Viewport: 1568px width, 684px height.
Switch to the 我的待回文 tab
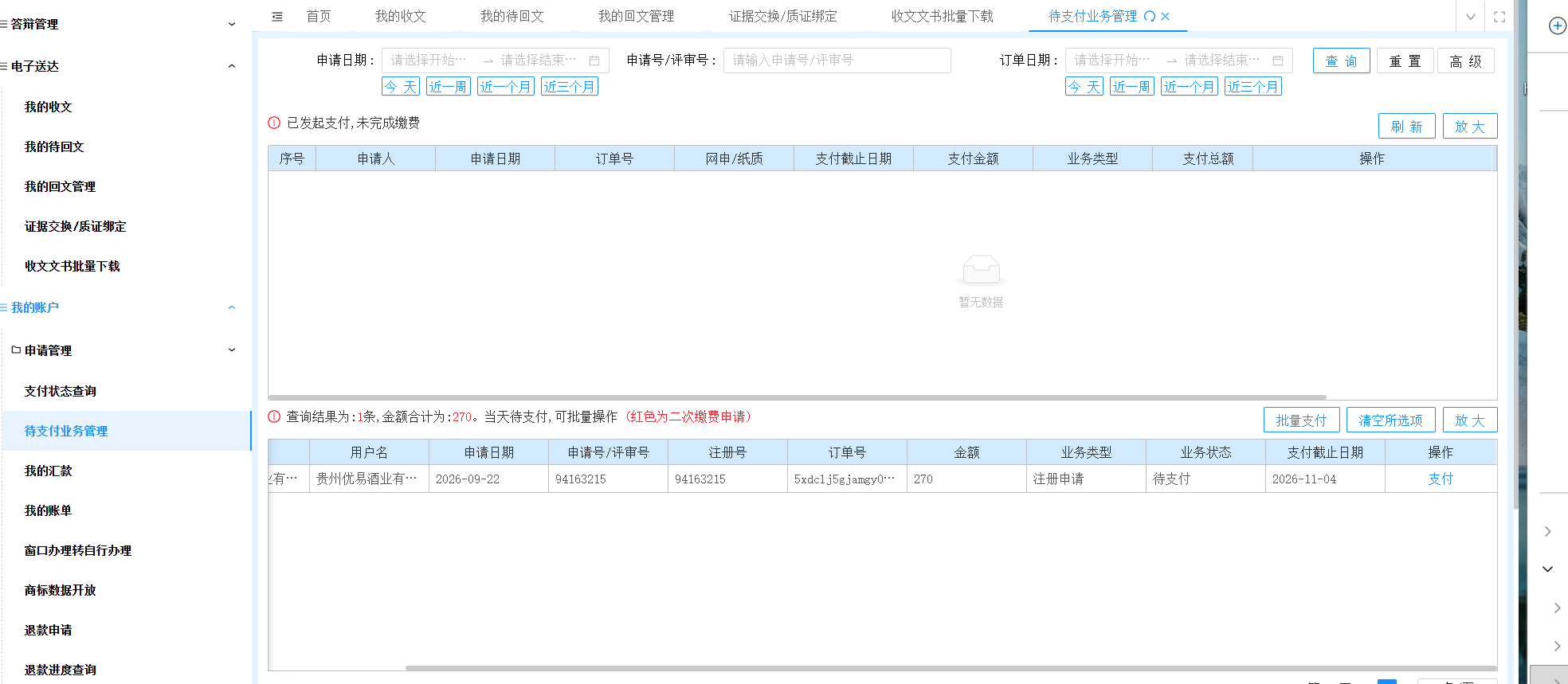(x=512, y=17)
